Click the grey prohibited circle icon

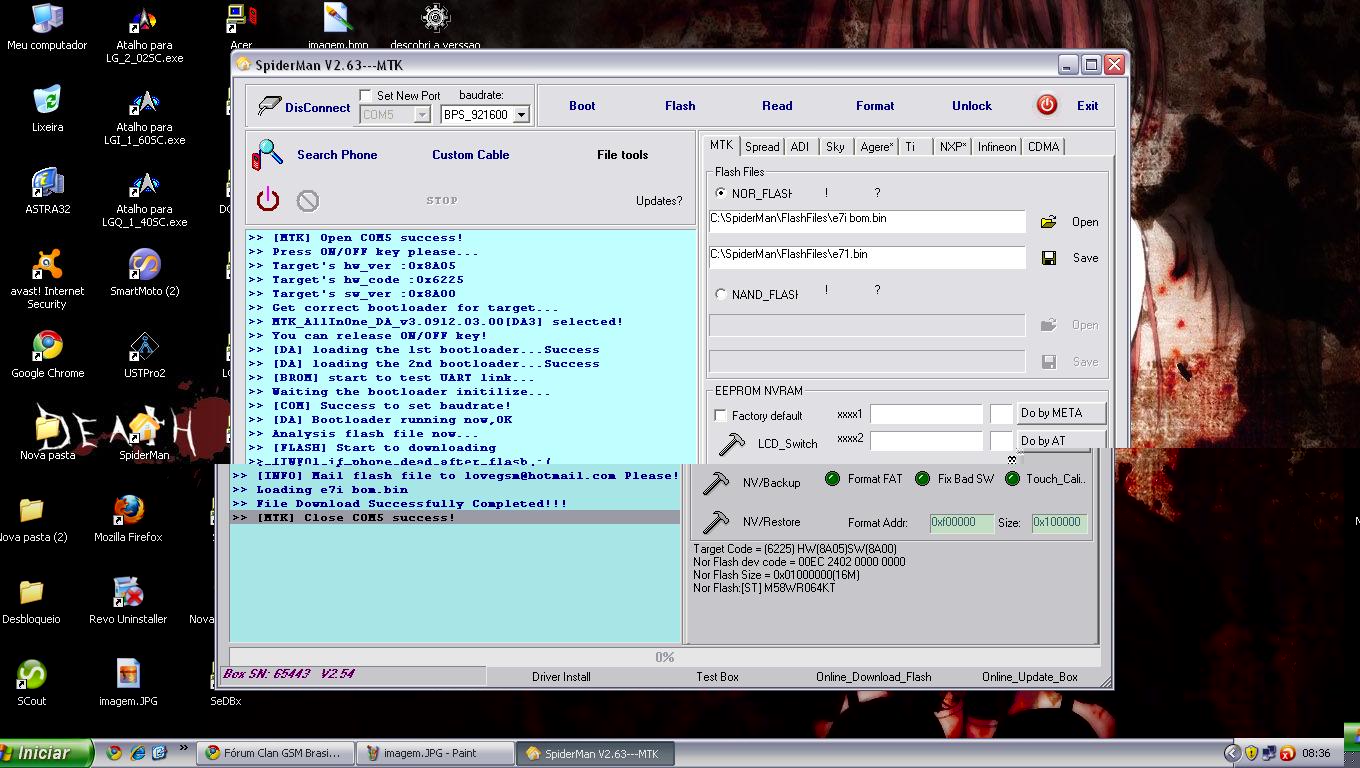pyautogui.click(x=308, y=201)
